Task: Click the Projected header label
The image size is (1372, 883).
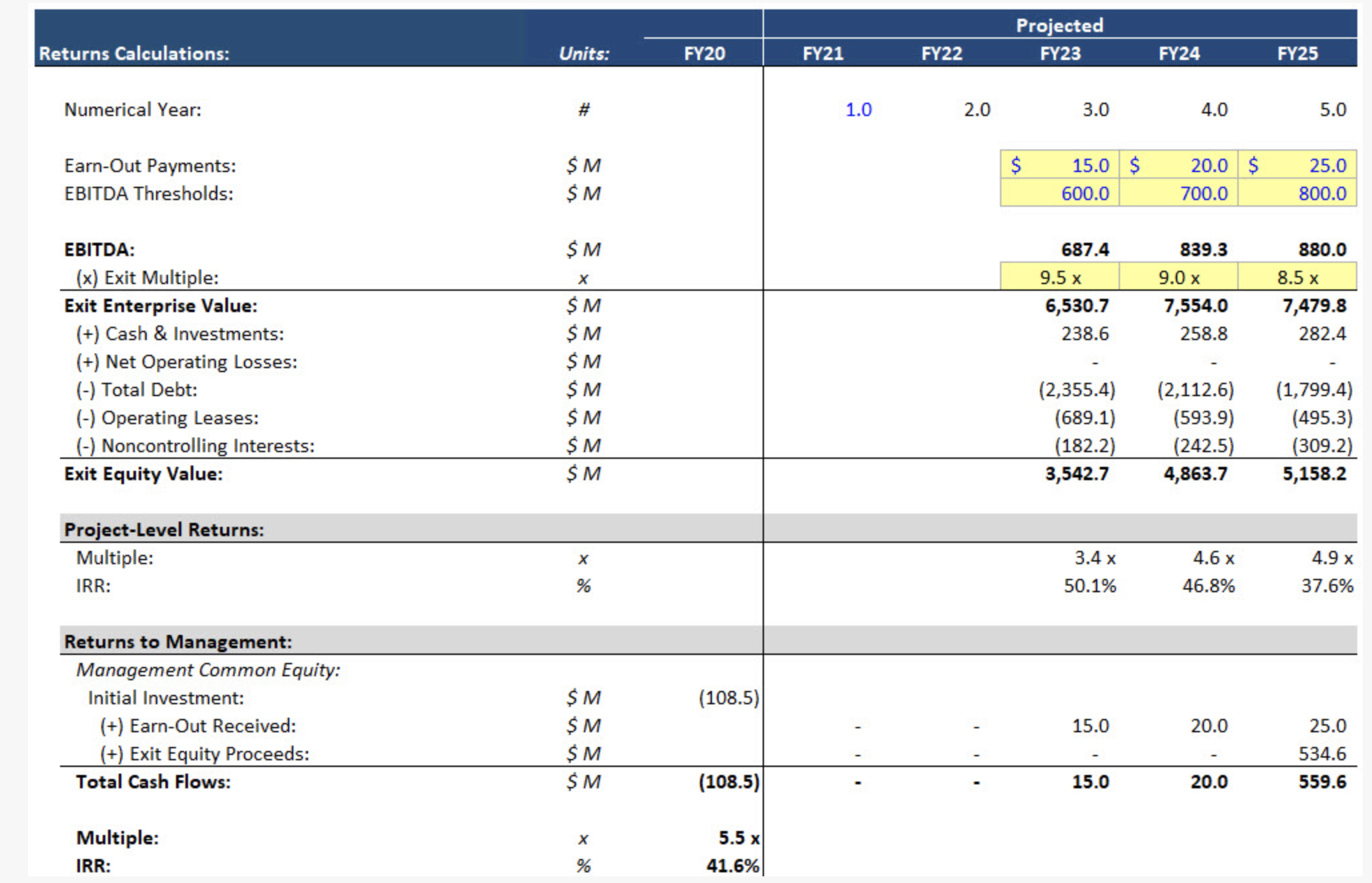Action: point(1059,25)
